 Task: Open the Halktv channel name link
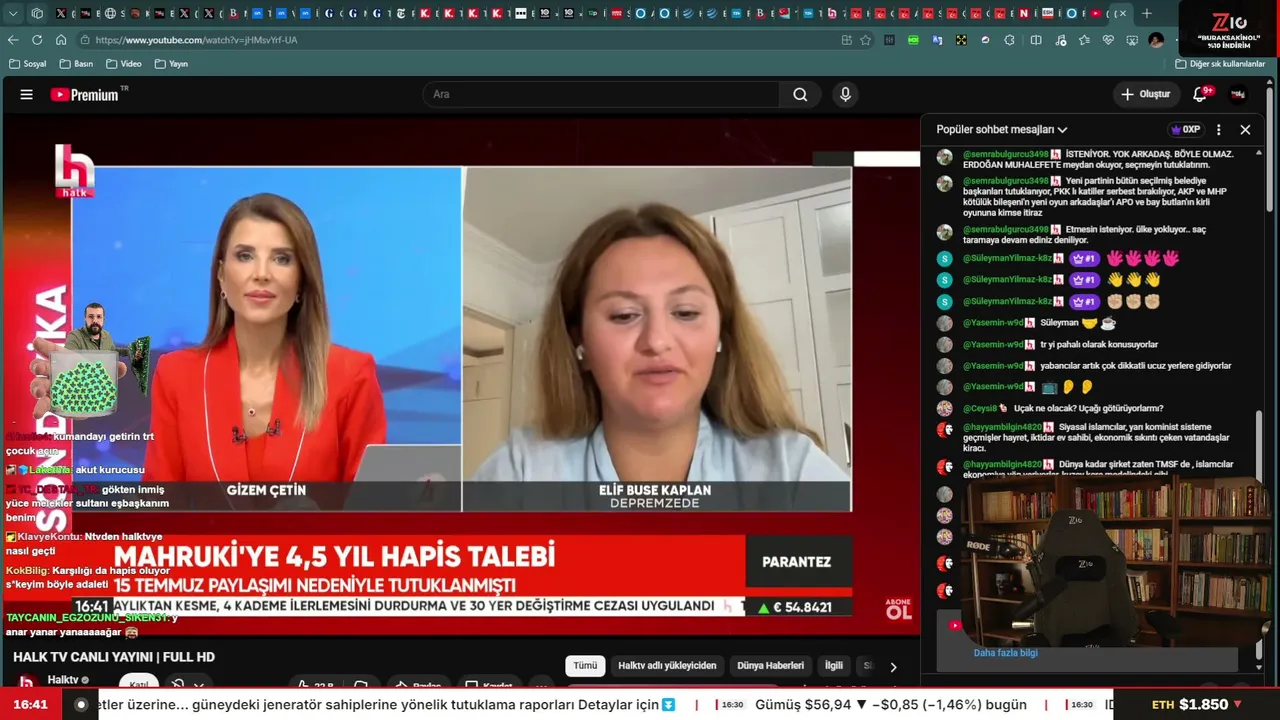point(63,680)
